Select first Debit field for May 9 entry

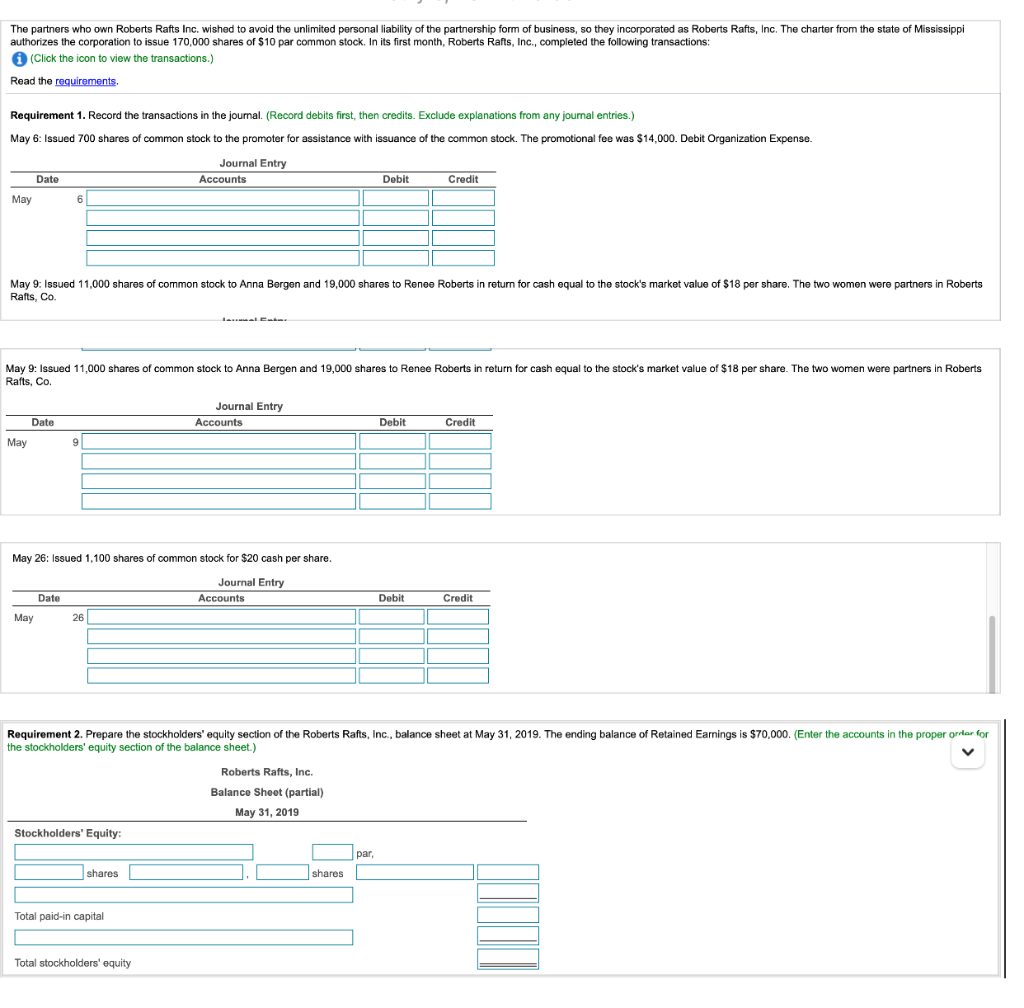392,441
